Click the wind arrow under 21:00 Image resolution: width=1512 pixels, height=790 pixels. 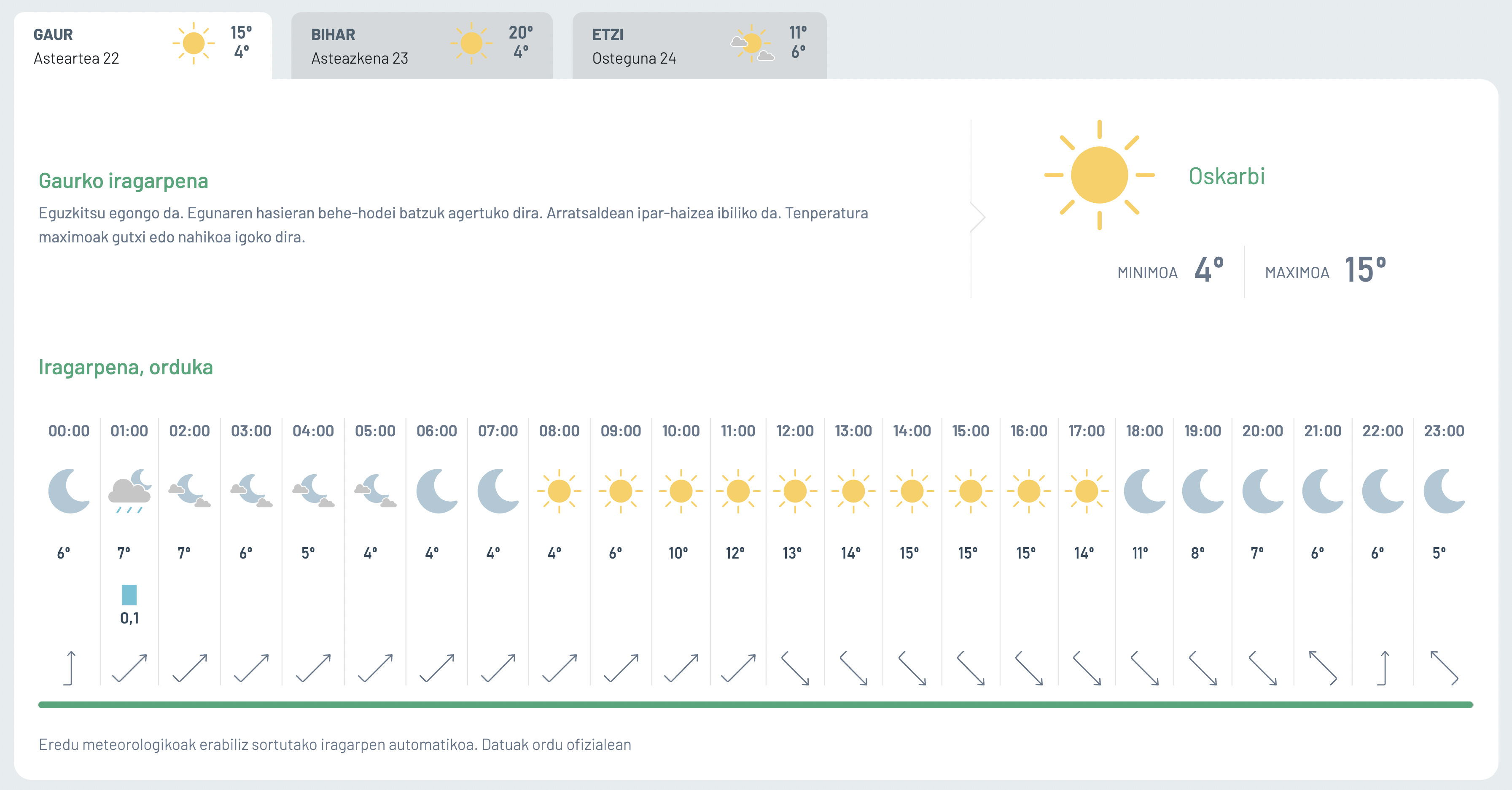click(x=1323, y=668)
